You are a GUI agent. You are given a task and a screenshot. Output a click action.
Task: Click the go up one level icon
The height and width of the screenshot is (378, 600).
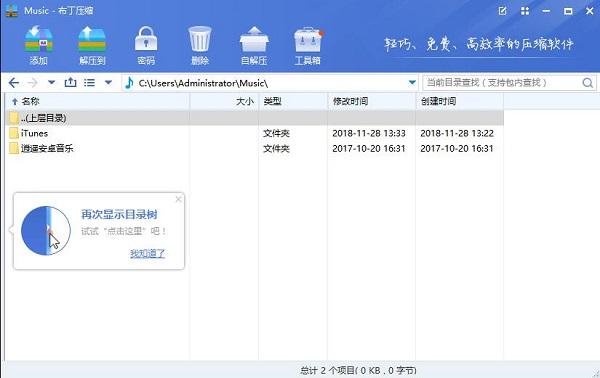[x=70, y=82]
